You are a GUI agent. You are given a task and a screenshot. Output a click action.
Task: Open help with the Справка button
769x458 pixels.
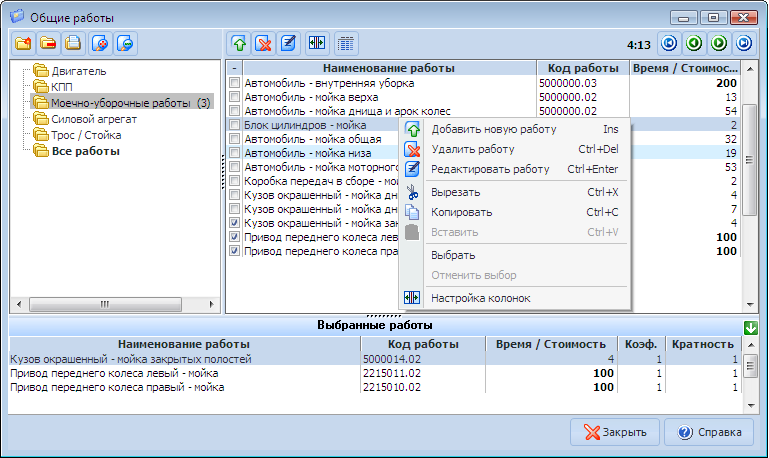(x=709, y=432)
